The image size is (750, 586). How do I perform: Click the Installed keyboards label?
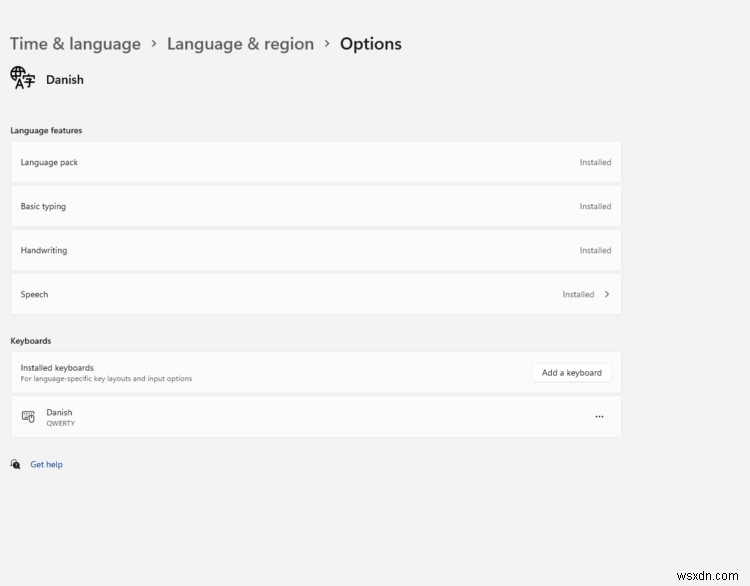point(57,368)
